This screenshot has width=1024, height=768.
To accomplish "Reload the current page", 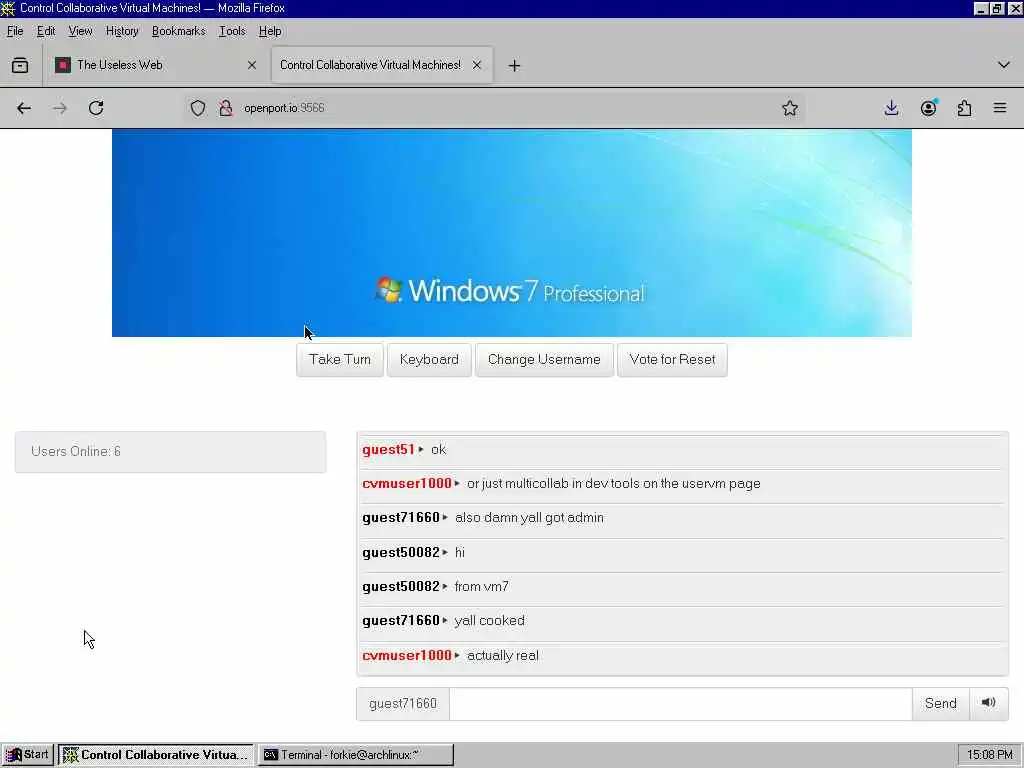I will pyautogui.click(x=96, y=108).
